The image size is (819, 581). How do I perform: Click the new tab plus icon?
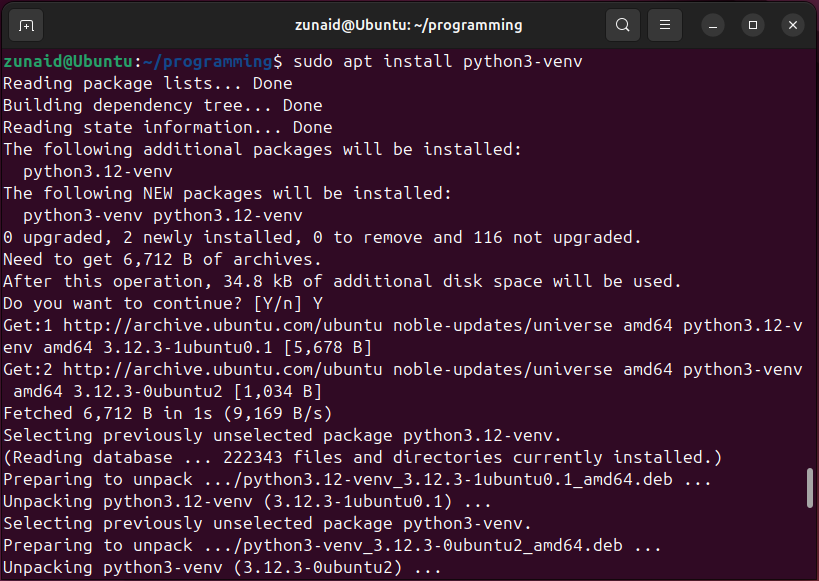coord(25,25)
